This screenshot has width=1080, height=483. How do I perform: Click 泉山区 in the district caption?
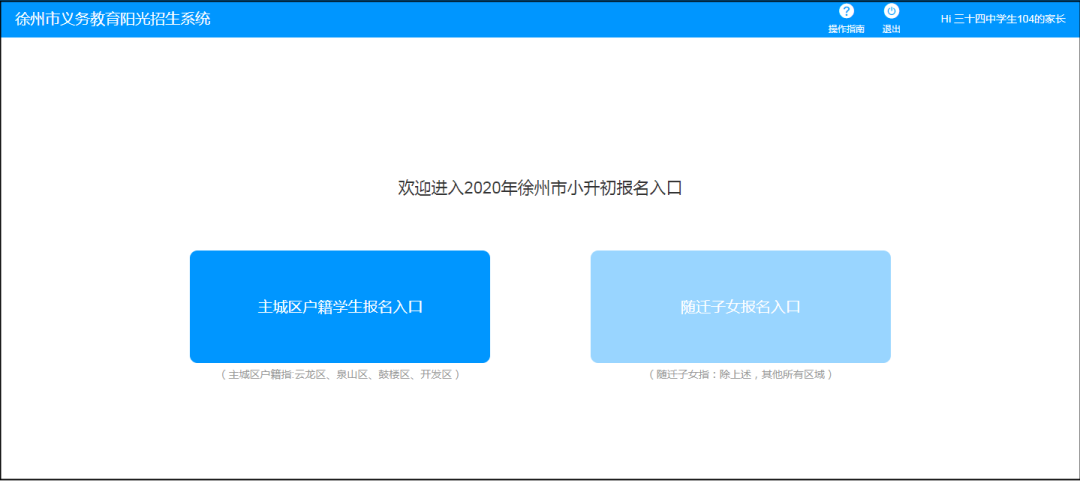(352, 375)
